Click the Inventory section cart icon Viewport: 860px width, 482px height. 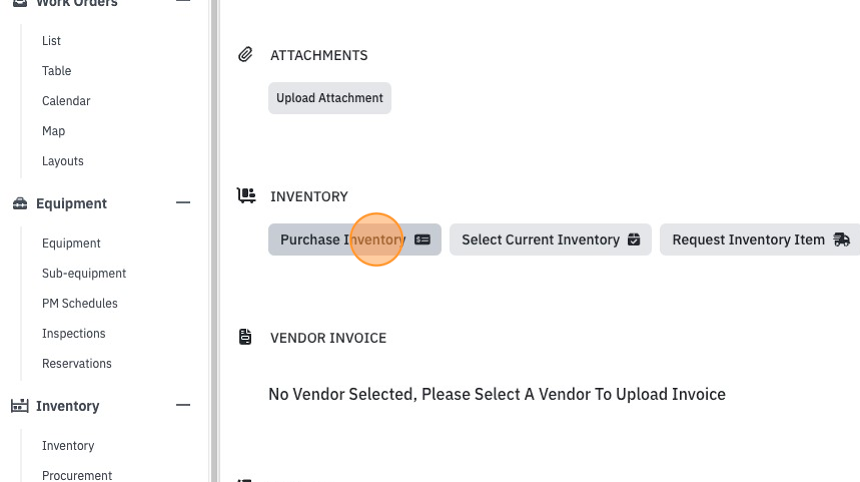[x=246, y=195]
